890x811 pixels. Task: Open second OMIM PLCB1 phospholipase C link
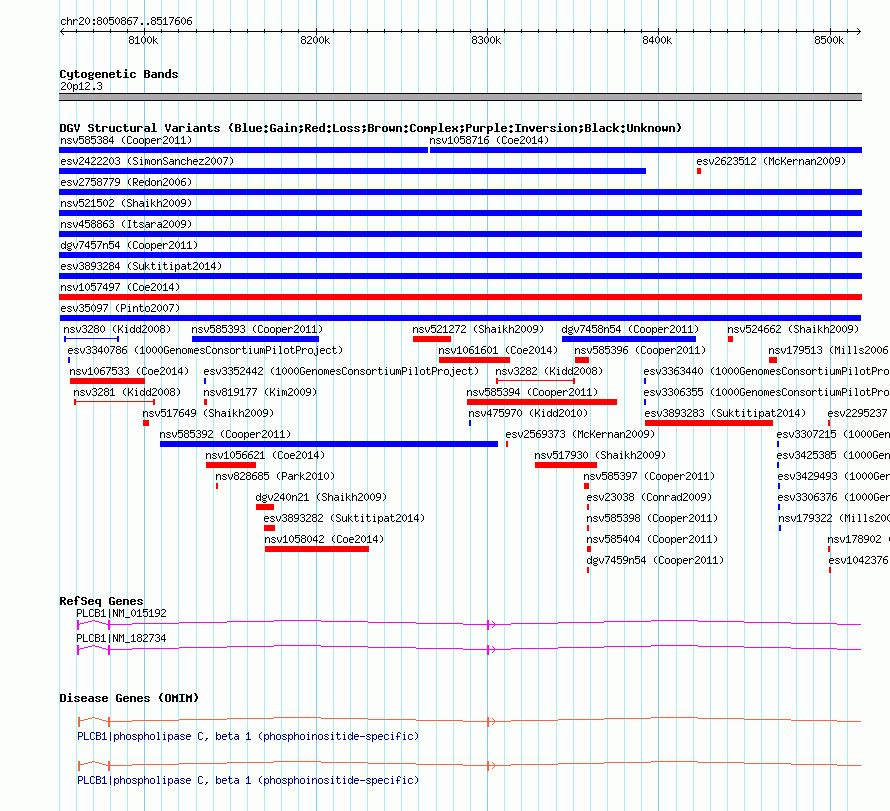pyautogui.click(x=248, y=780)
